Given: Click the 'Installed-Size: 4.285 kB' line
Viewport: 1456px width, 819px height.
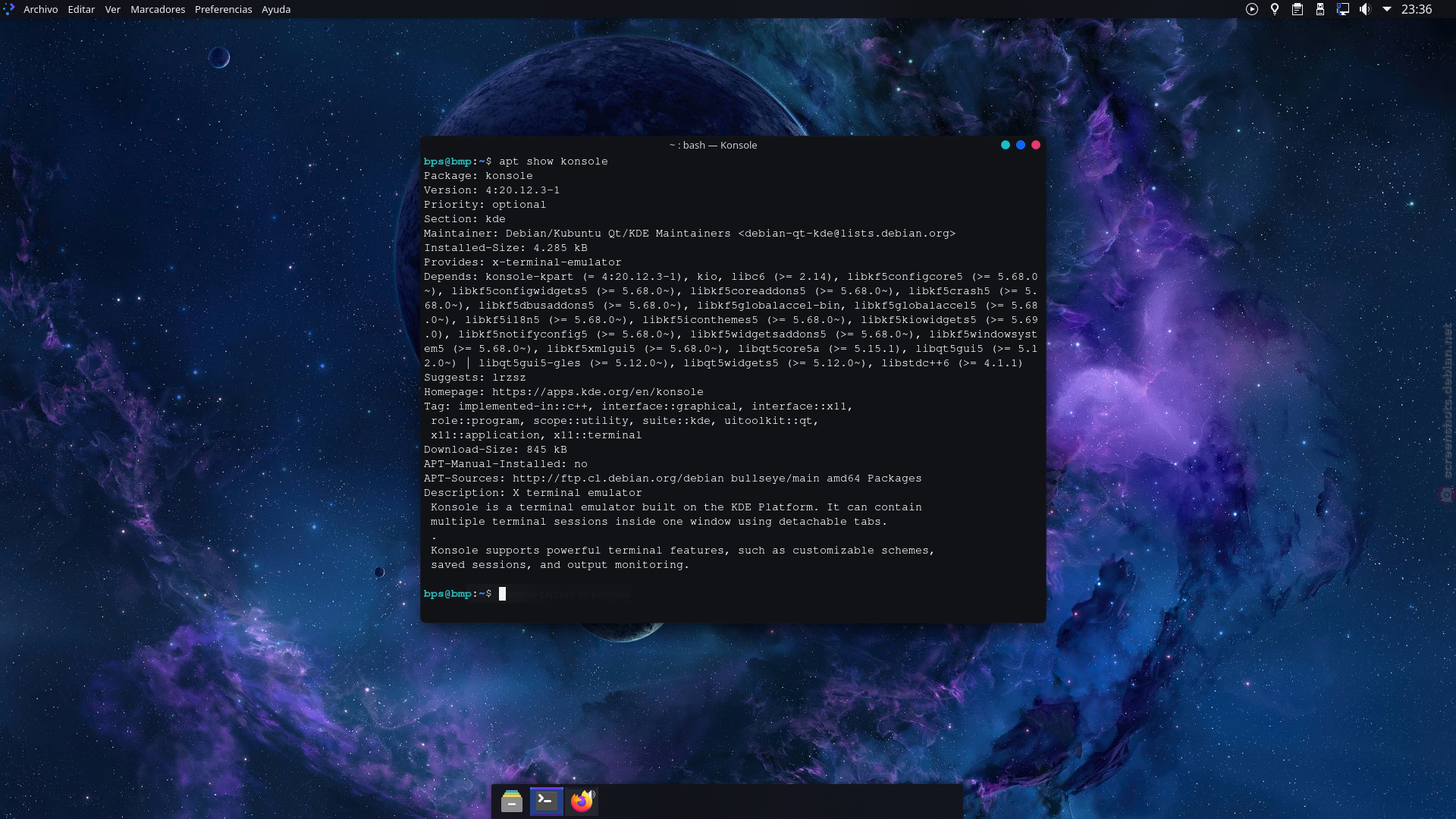Looking at the screenshot, I should [x=506, y=248].
